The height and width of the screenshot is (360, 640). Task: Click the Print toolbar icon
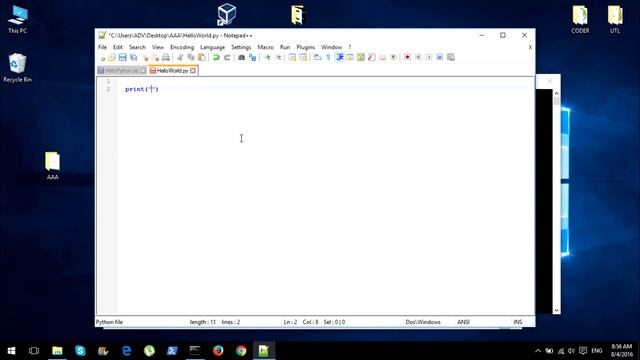click(166, 58)
